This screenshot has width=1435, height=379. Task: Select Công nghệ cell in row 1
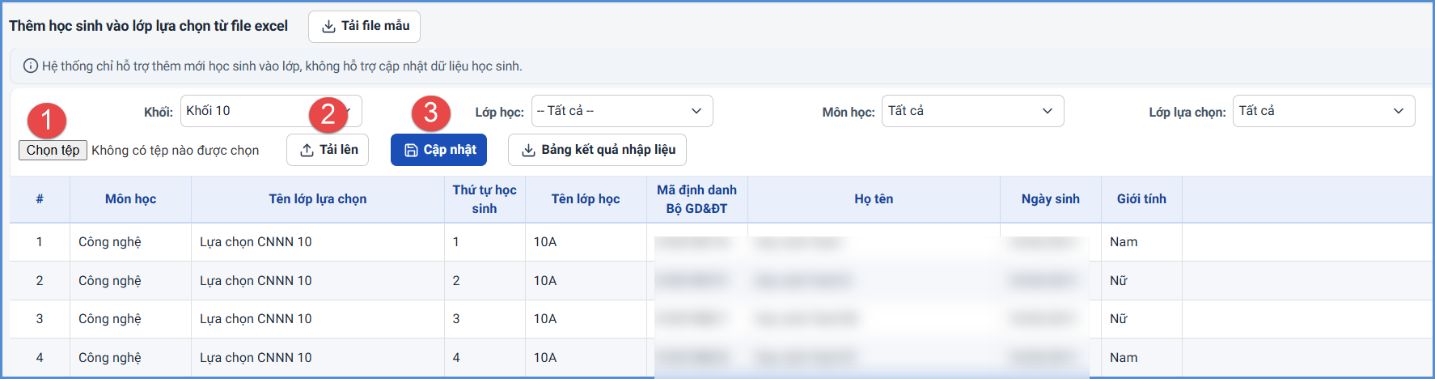(x=131, y=242)
